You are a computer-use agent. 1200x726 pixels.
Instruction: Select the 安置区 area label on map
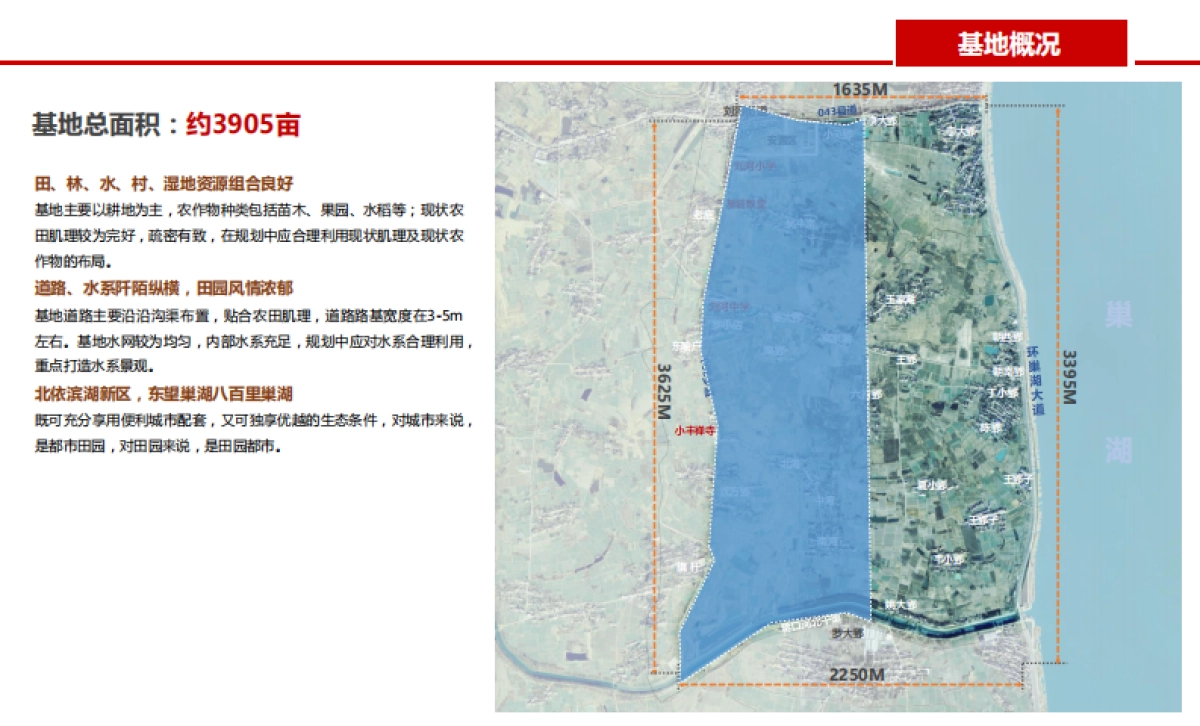(782, 139)
